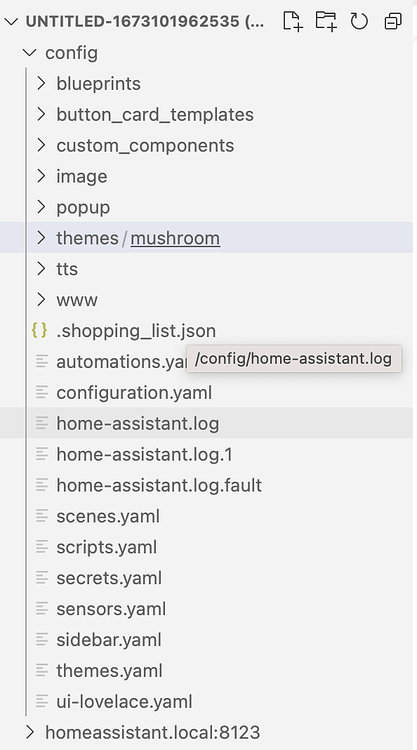Click the file icon next to secrets.yaml
Viewport: 417px width, 750px height.
pos(42,578)
